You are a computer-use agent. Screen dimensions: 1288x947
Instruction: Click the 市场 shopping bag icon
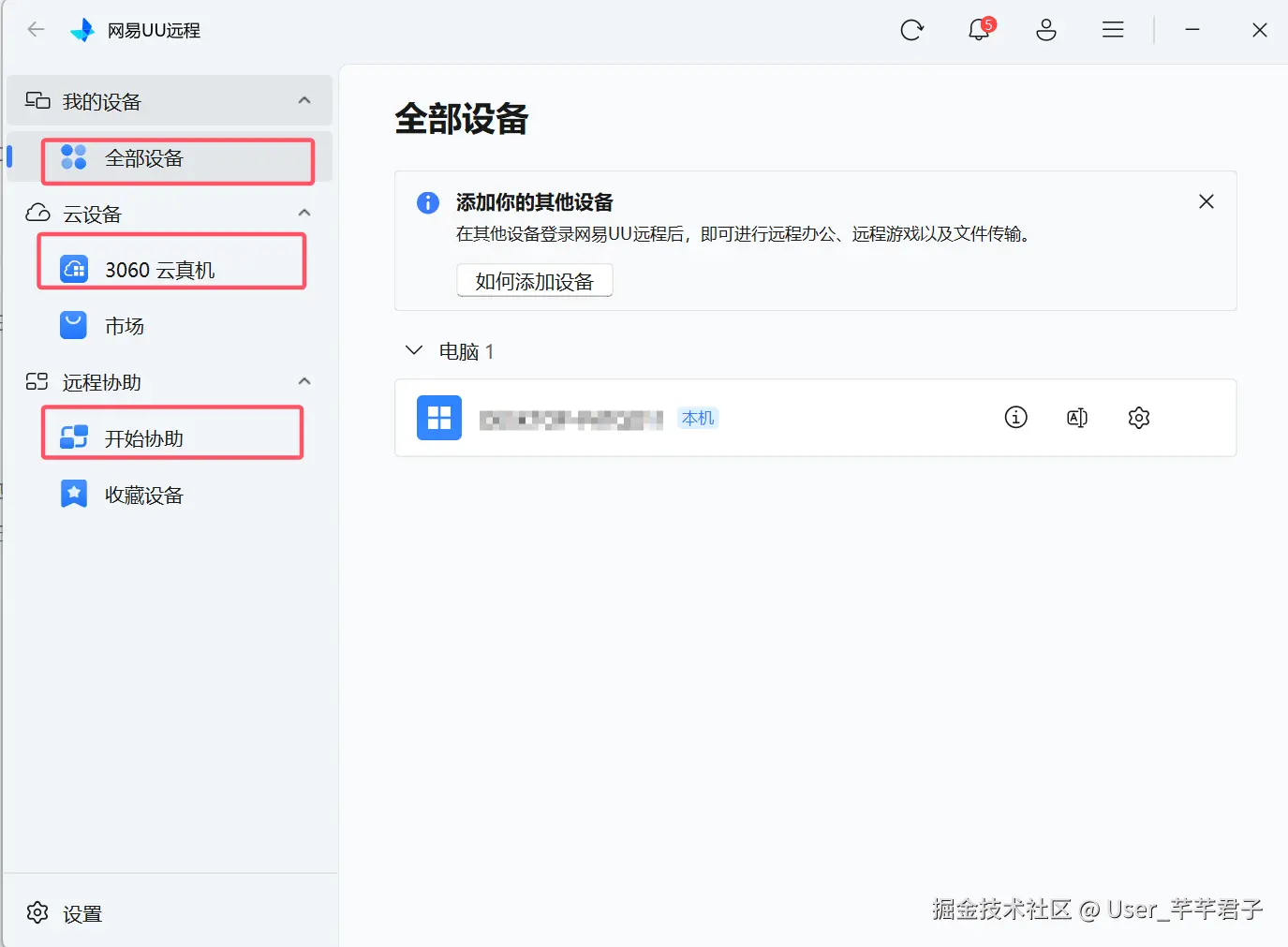[x=74, y=325]
